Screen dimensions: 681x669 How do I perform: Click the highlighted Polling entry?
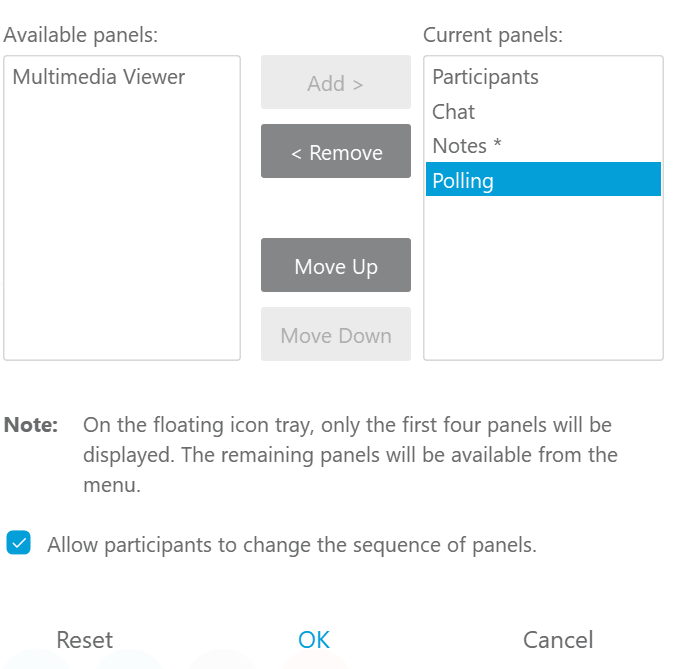(543, 180)
